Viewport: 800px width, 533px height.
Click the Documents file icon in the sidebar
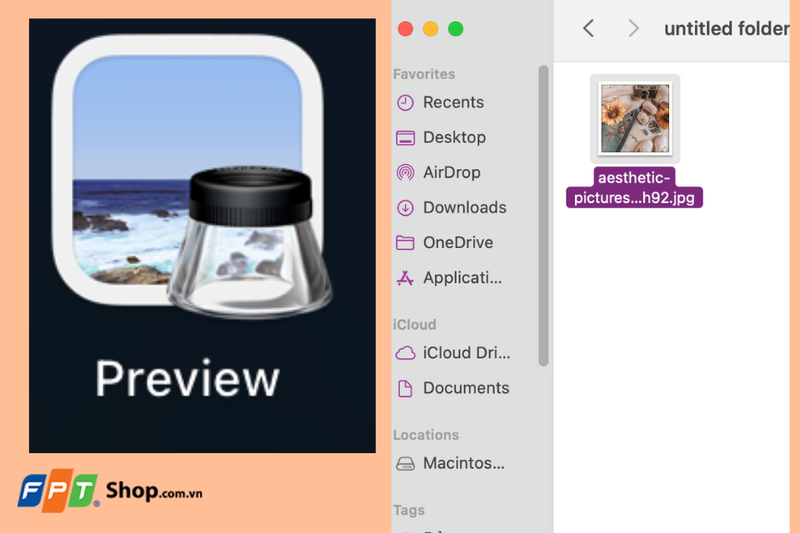pyautogui.click(x=406, y=388)
